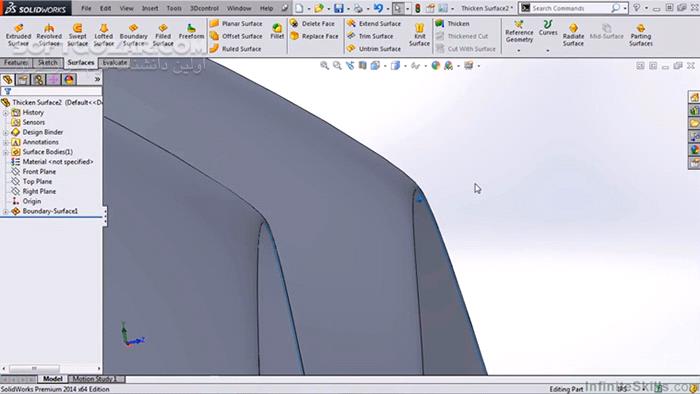Click the Offset Surface command
Viewport: 700px width, 394px height.
click(x=236, y=36)
